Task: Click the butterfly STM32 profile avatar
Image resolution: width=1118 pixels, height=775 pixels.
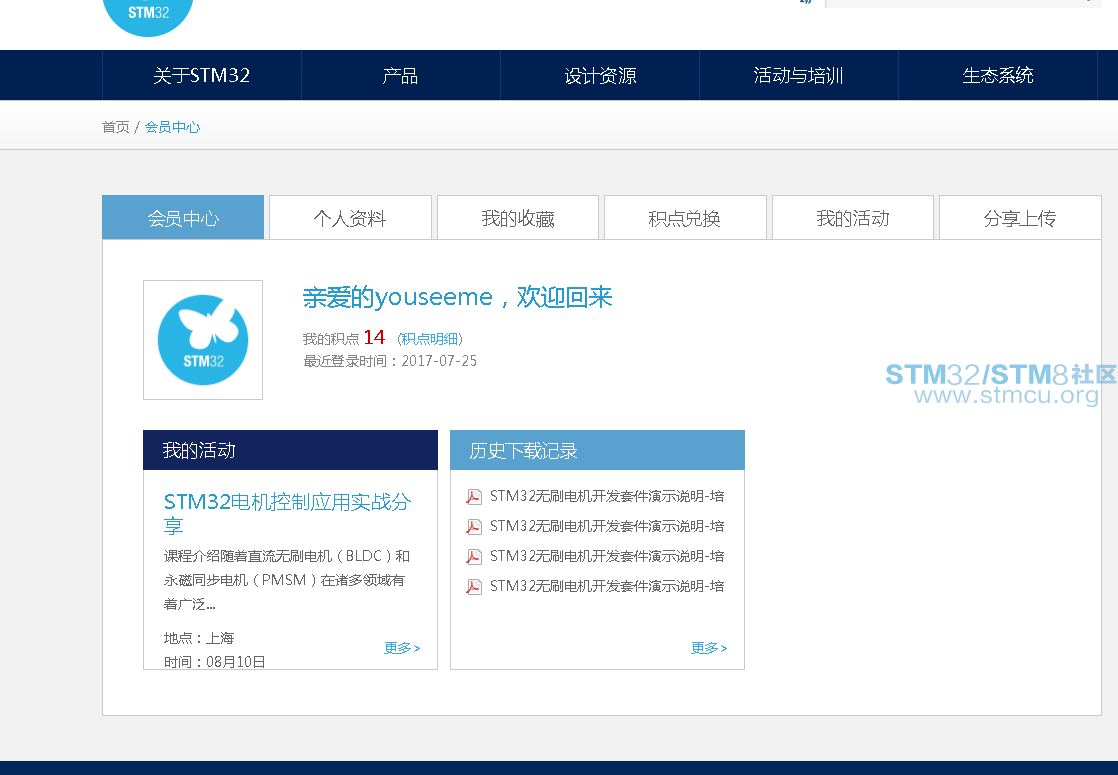Action: click(203, 340)
